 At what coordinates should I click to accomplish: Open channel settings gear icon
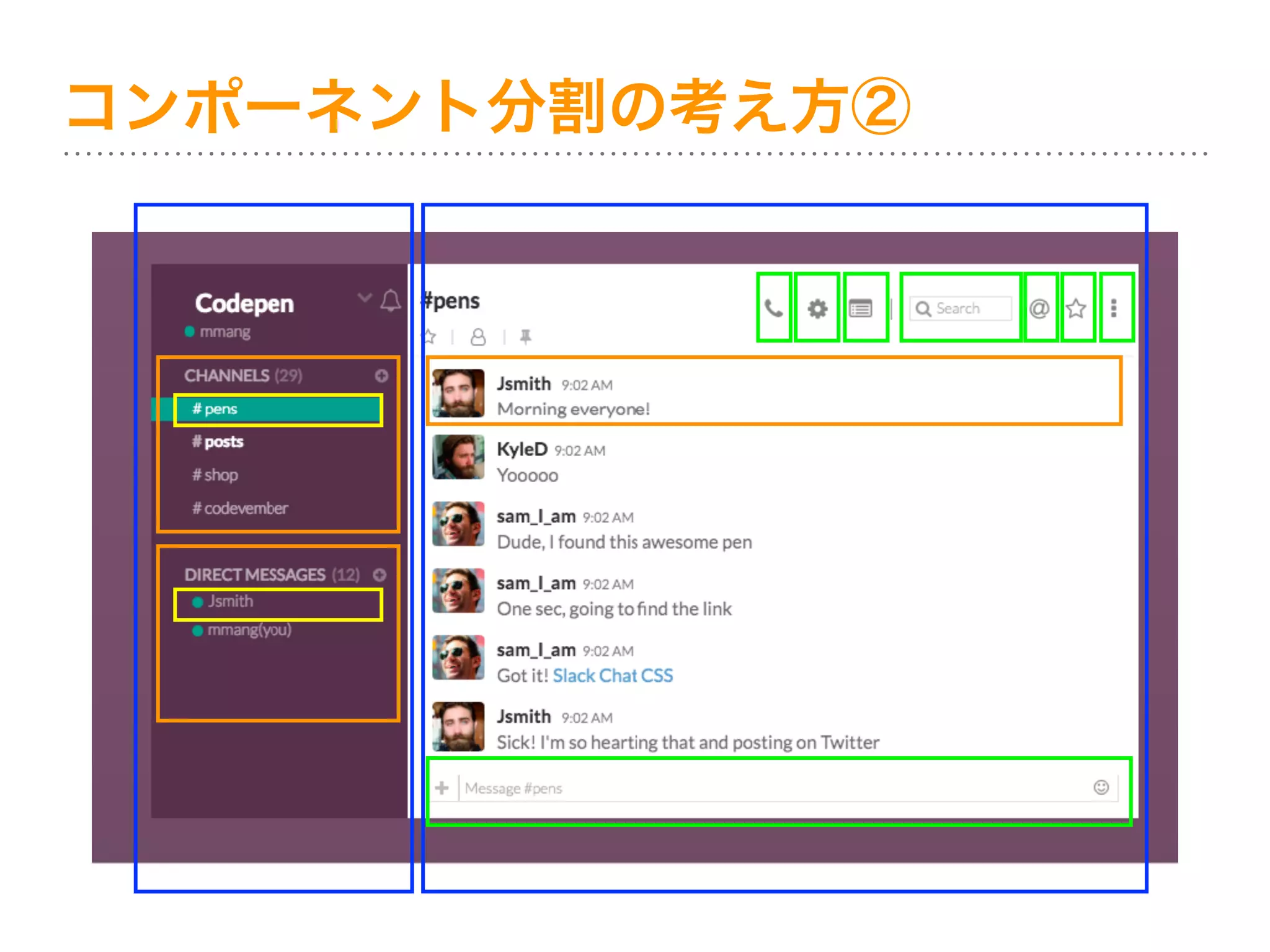(x=817, y=308)
